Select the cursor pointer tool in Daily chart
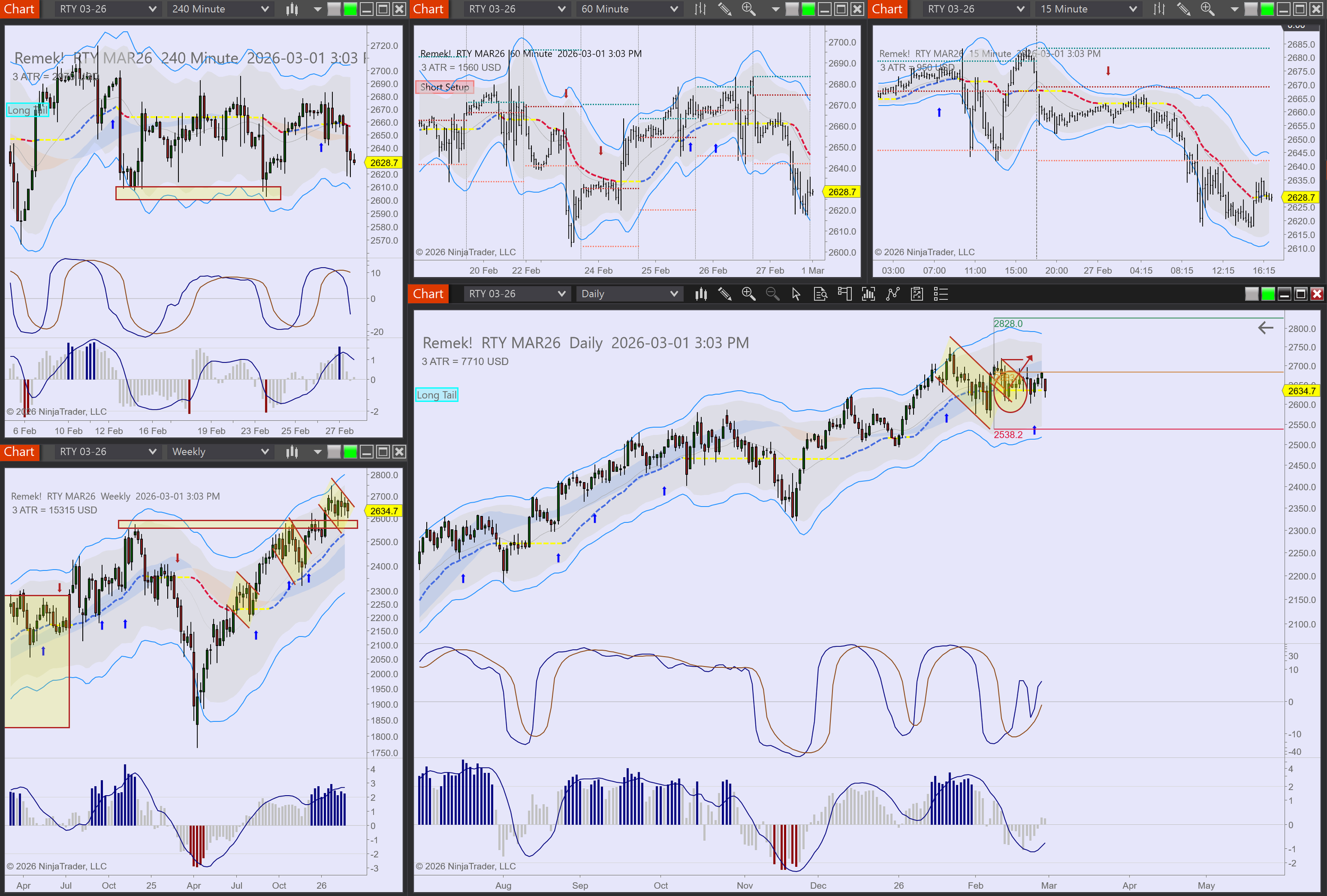Viewport: 1327px width, 896px height. [796, 294]
